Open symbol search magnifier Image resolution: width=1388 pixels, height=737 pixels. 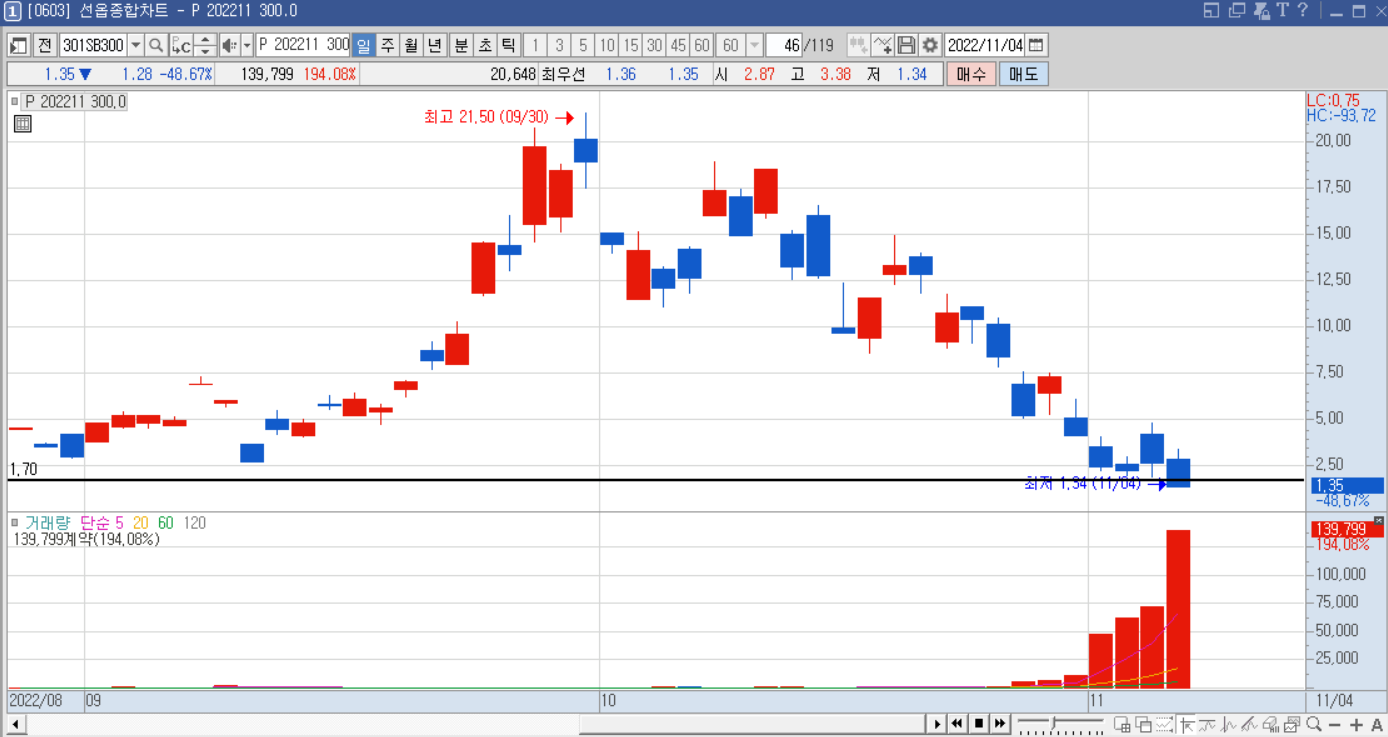pos(156,45)
